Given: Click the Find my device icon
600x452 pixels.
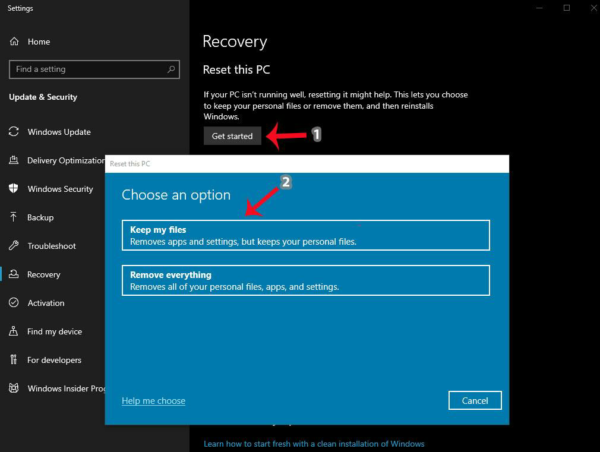Looking at the screenshot, I should (15, 331).
